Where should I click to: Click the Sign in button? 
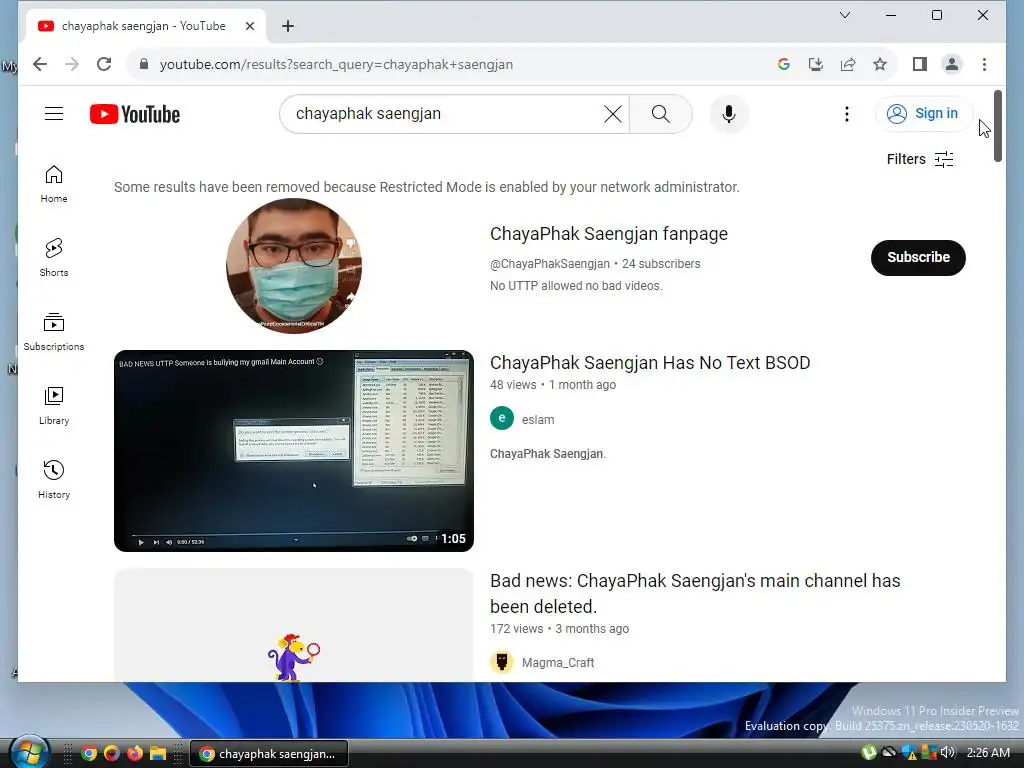tap(923, 114)
